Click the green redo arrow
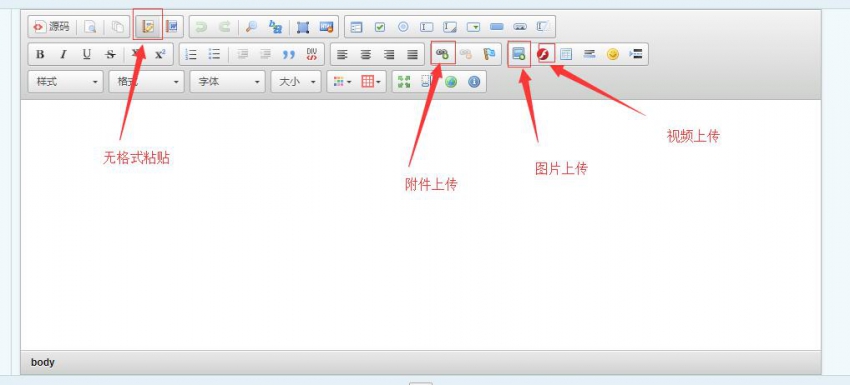 pyautogui.click(x=224, y=27)
